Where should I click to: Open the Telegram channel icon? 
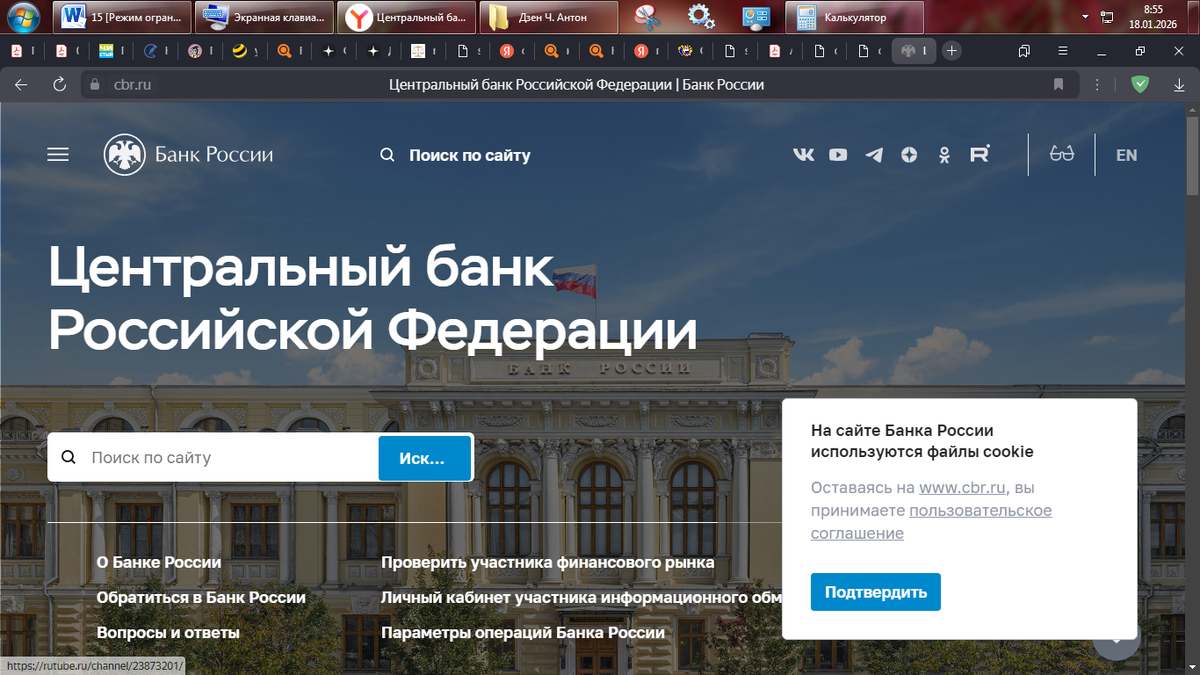pos(874,155)
